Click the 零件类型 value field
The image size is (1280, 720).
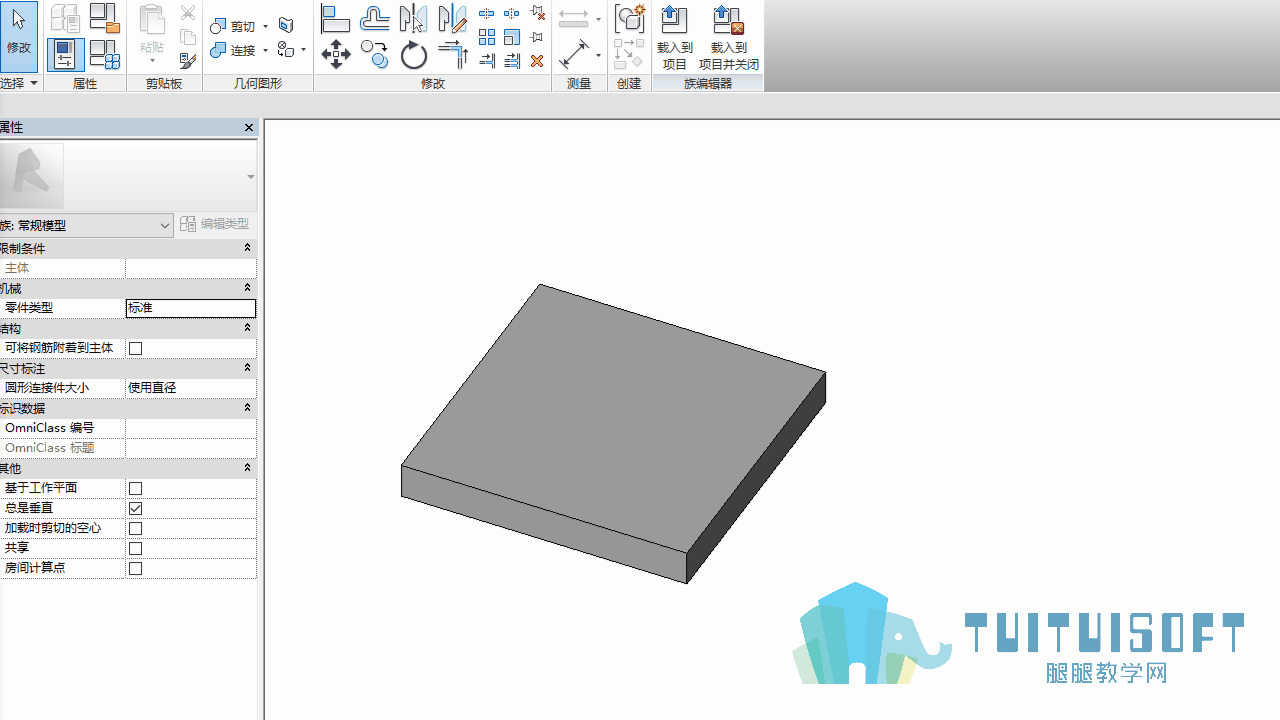click(191, 308)
